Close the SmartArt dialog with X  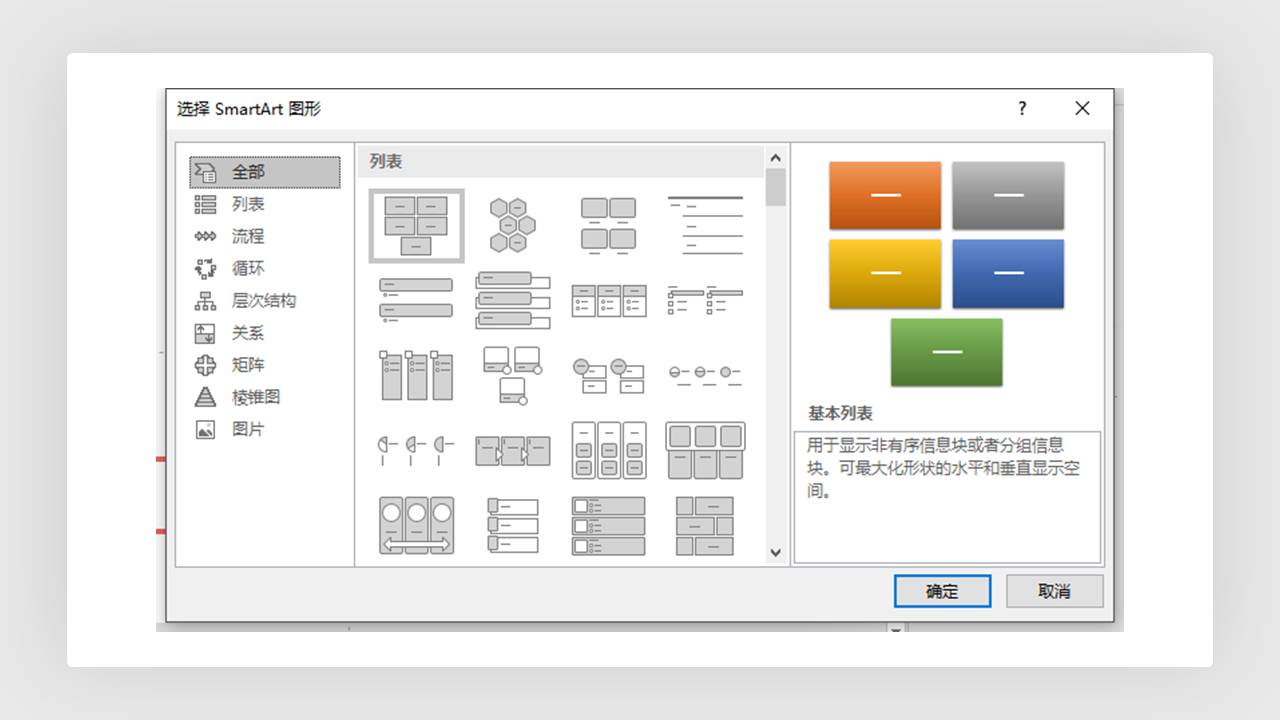(1082, 109)
